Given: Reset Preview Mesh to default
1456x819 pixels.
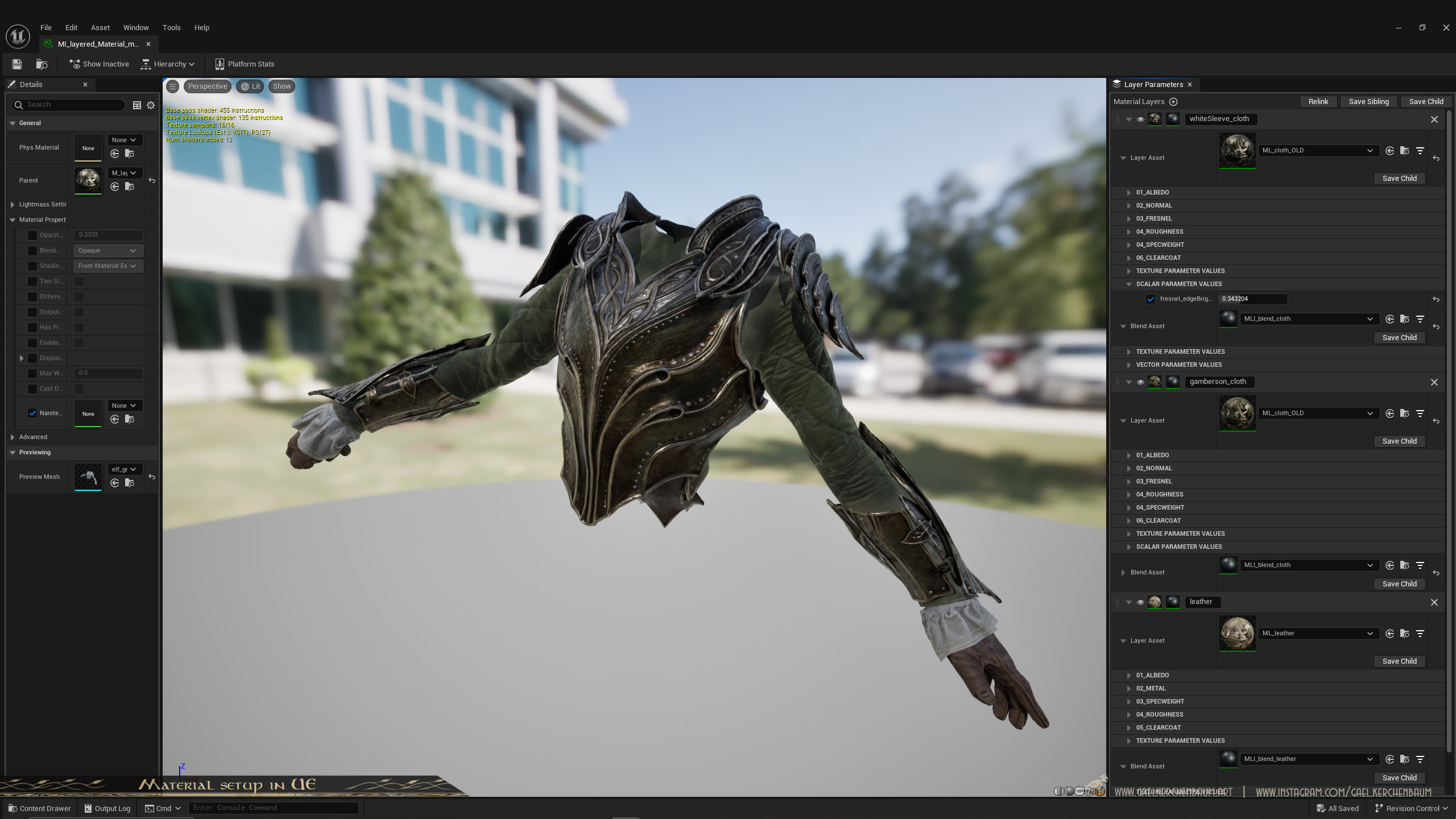Looking at the screenshot, I should coord(152,477).
